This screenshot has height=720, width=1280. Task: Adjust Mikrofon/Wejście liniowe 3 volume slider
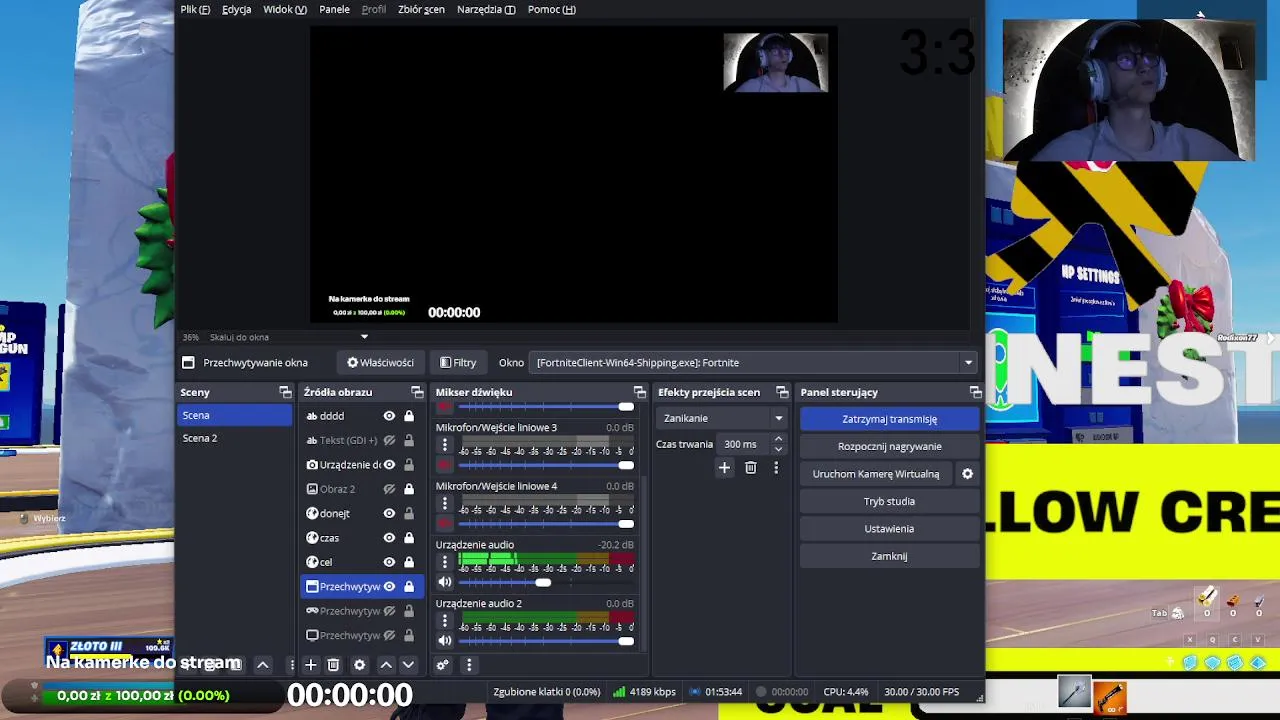click(546, 465)
